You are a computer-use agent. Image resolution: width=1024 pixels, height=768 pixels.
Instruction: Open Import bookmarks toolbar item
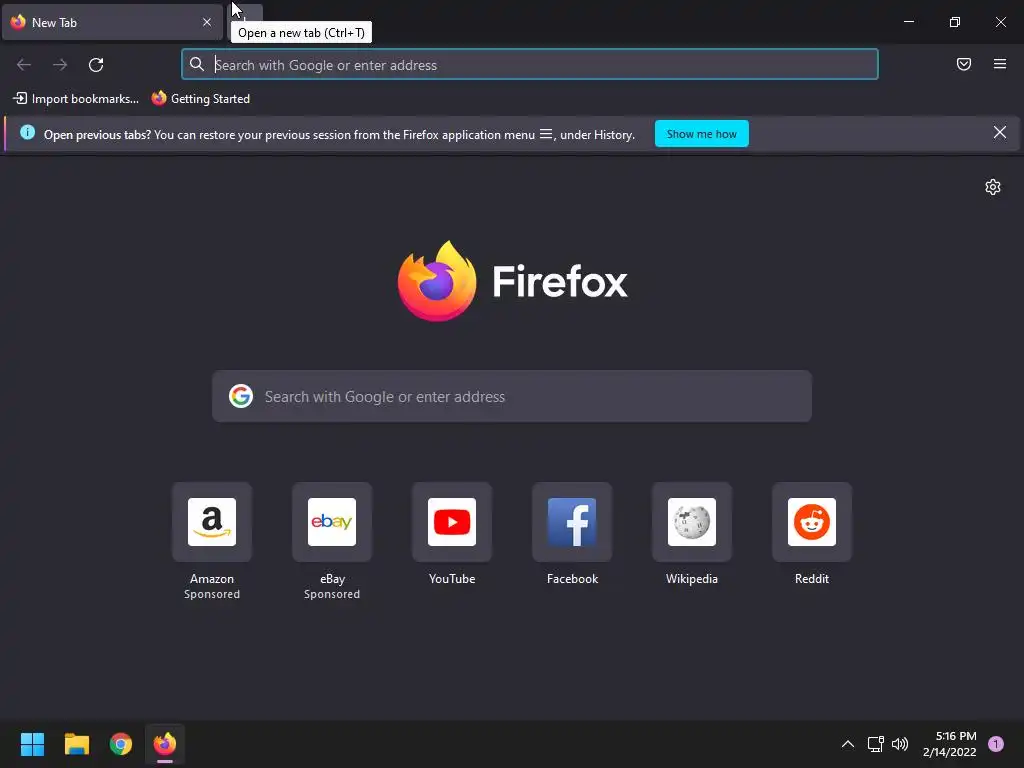(76, 99)
